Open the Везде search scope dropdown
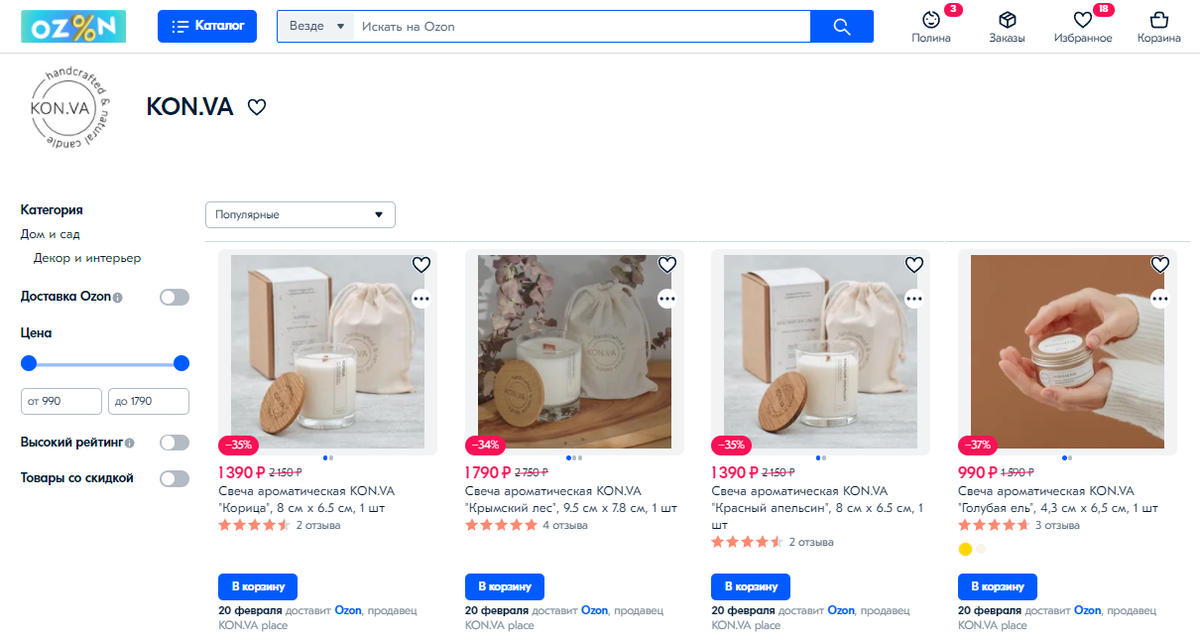Image resolution: width=1200 pixels, height=643 pixels. coord(316,26)
